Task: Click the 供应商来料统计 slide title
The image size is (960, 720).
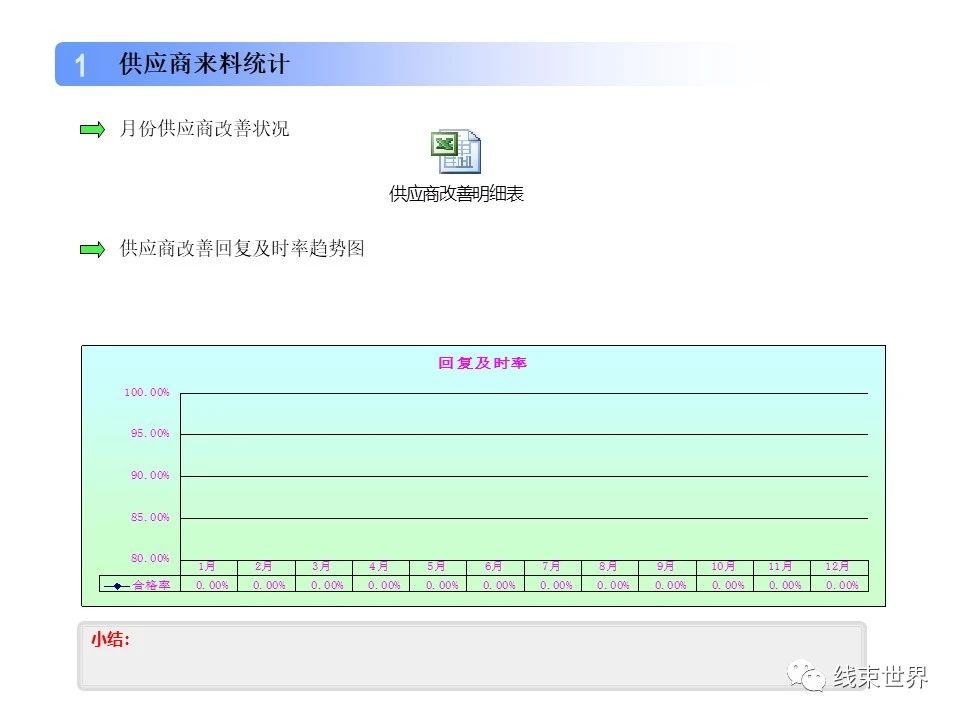Action: (204, 64)
